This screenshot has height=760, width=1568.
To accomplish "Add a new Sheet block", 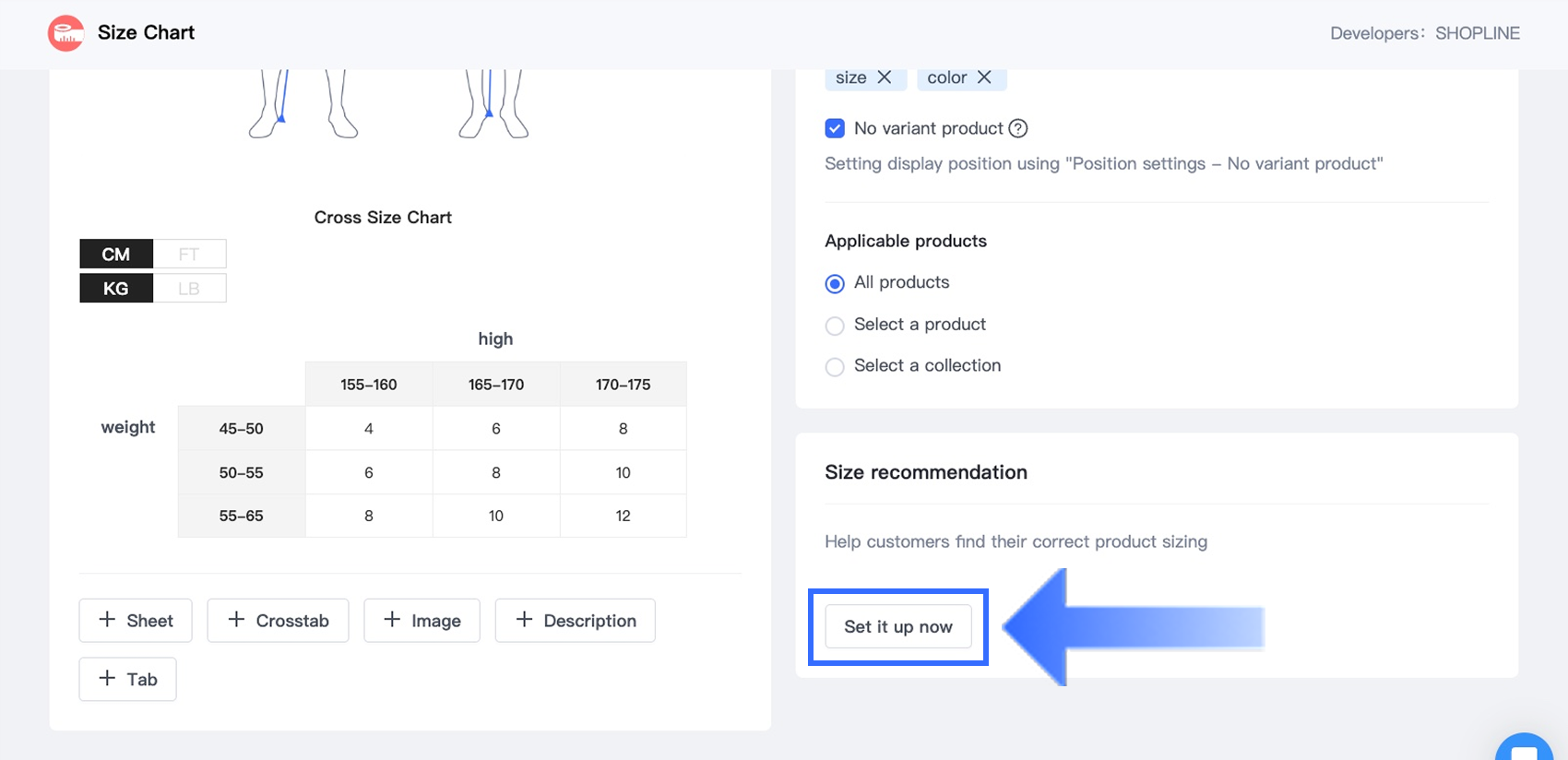I will [136, 621].
